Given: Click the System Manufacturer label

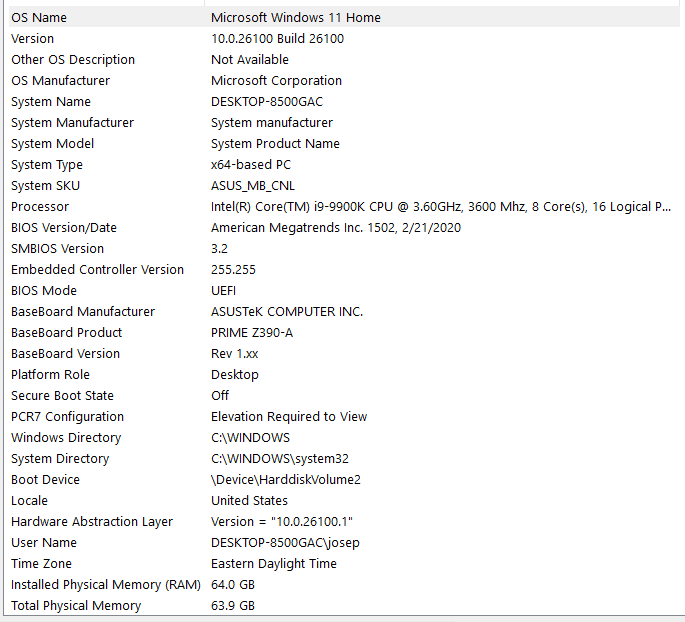Looking at the screenshot, I should click(73, 123).
